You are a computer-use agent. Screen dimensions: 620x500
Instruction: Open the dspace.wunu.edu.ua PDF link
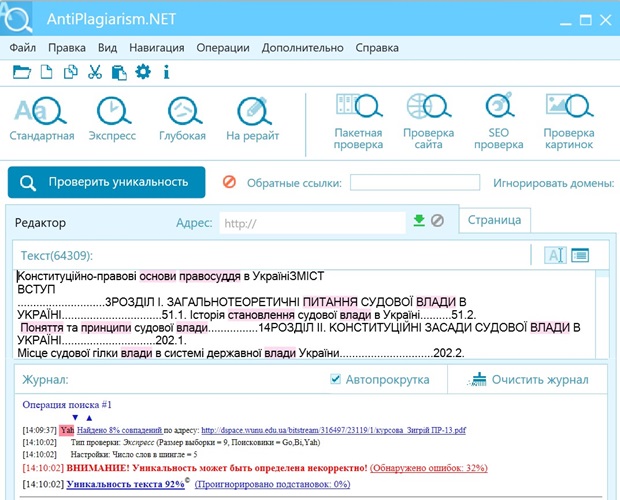click(x=334, y=430)
